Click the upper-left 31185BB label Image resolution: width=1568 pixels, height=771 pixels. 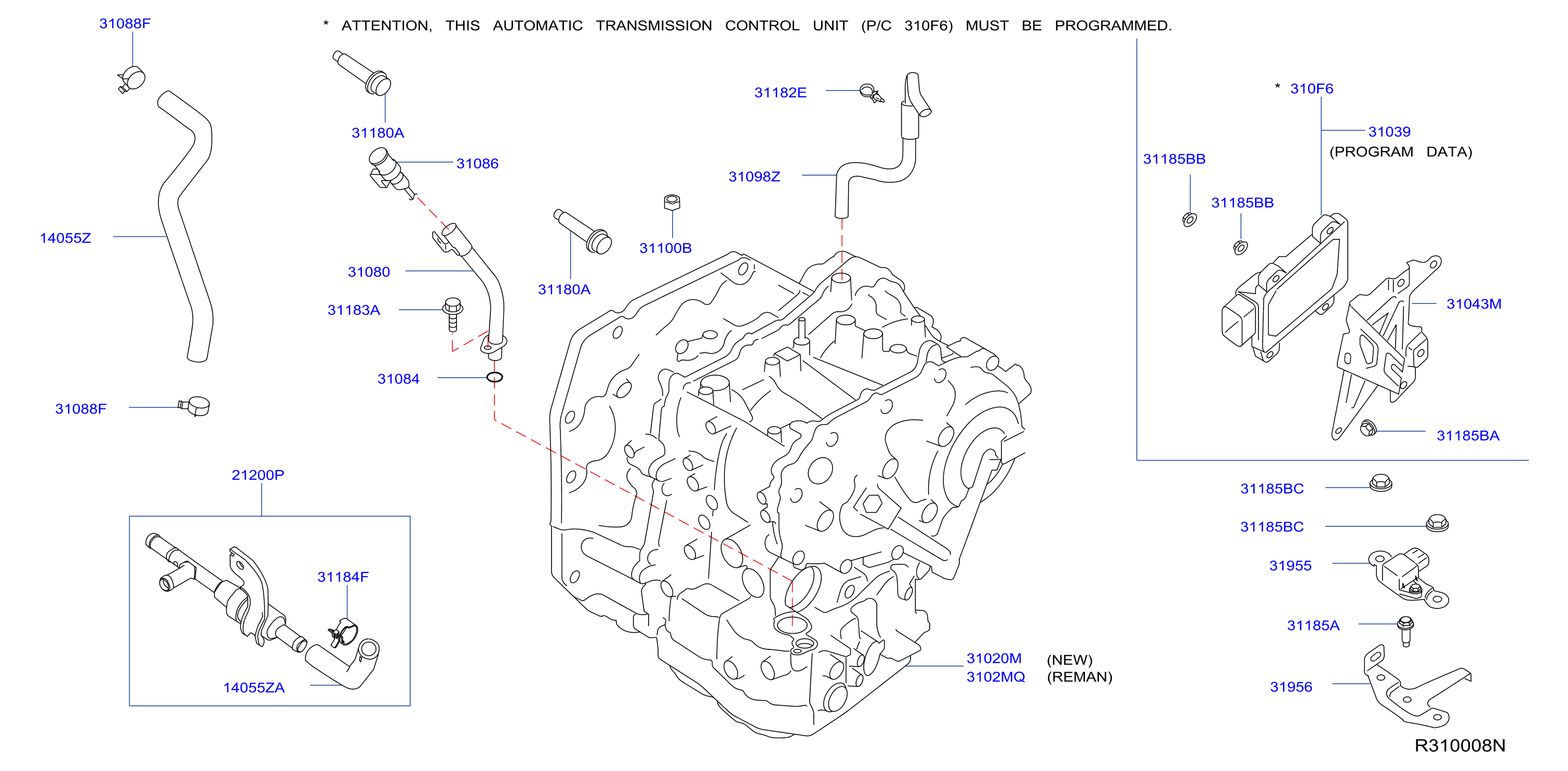coord(1174,159)
